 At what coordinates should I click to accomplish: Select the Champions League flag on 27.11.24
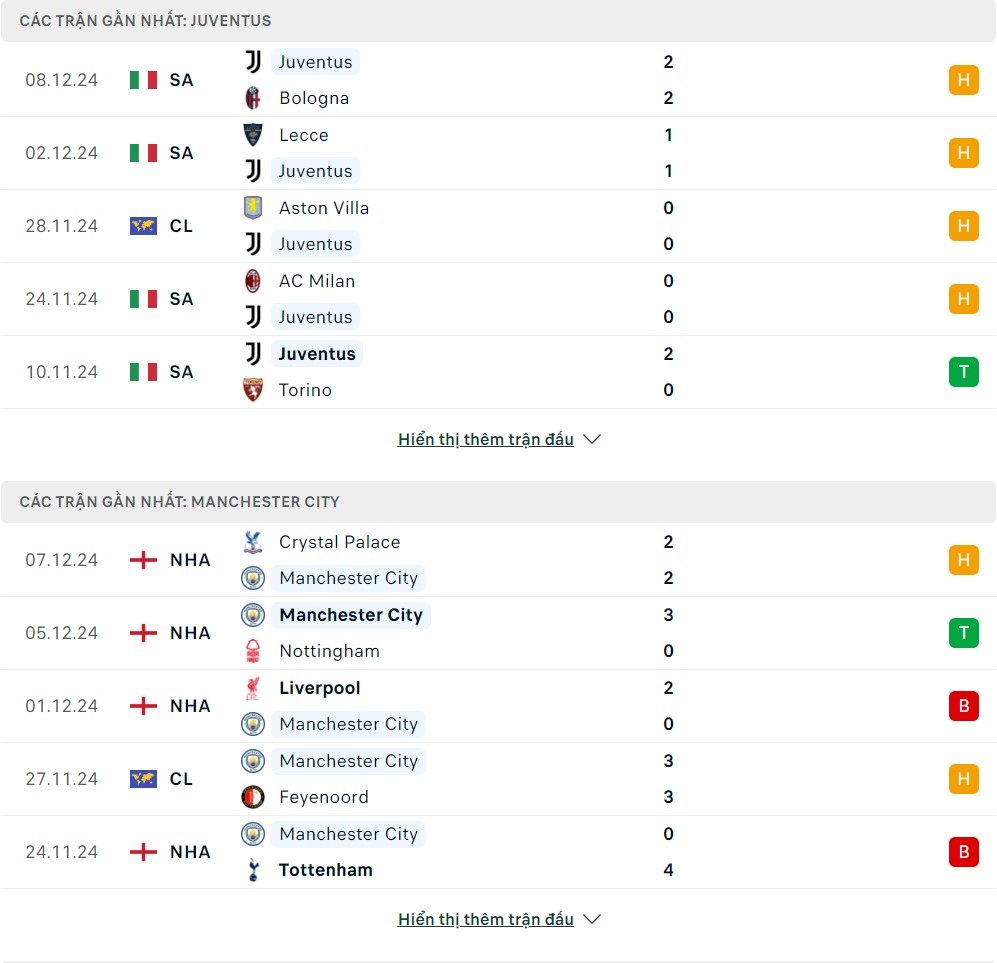(143, 779)
